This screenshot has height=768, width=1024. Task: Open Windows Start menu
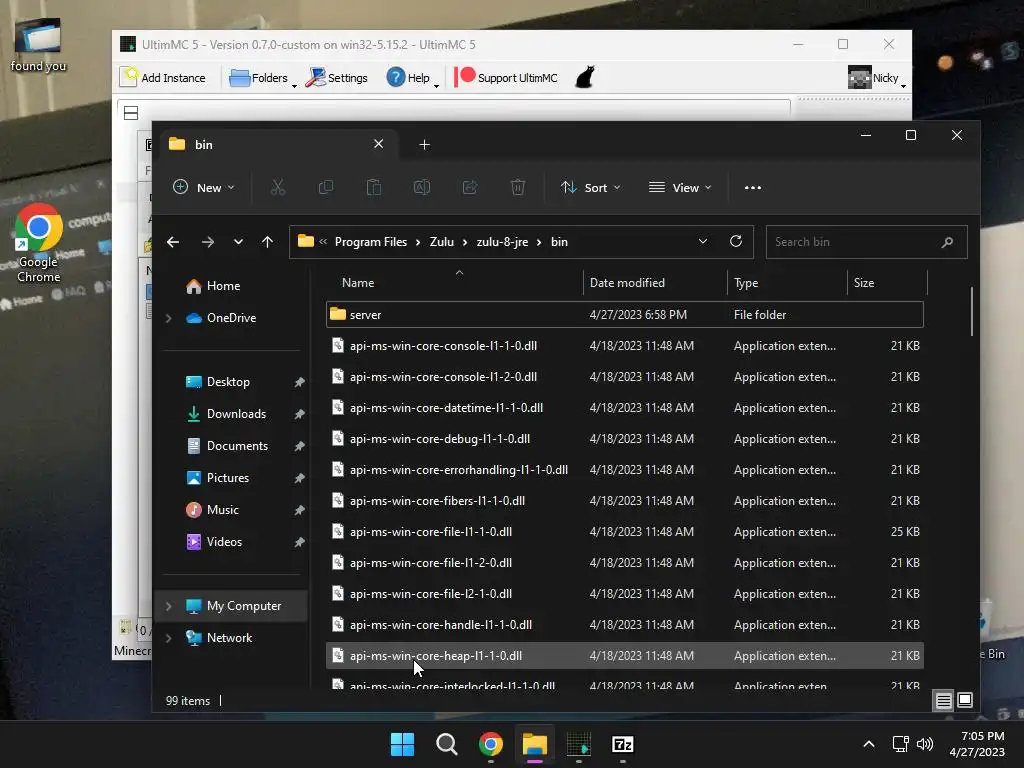click(x=402, y=744)
